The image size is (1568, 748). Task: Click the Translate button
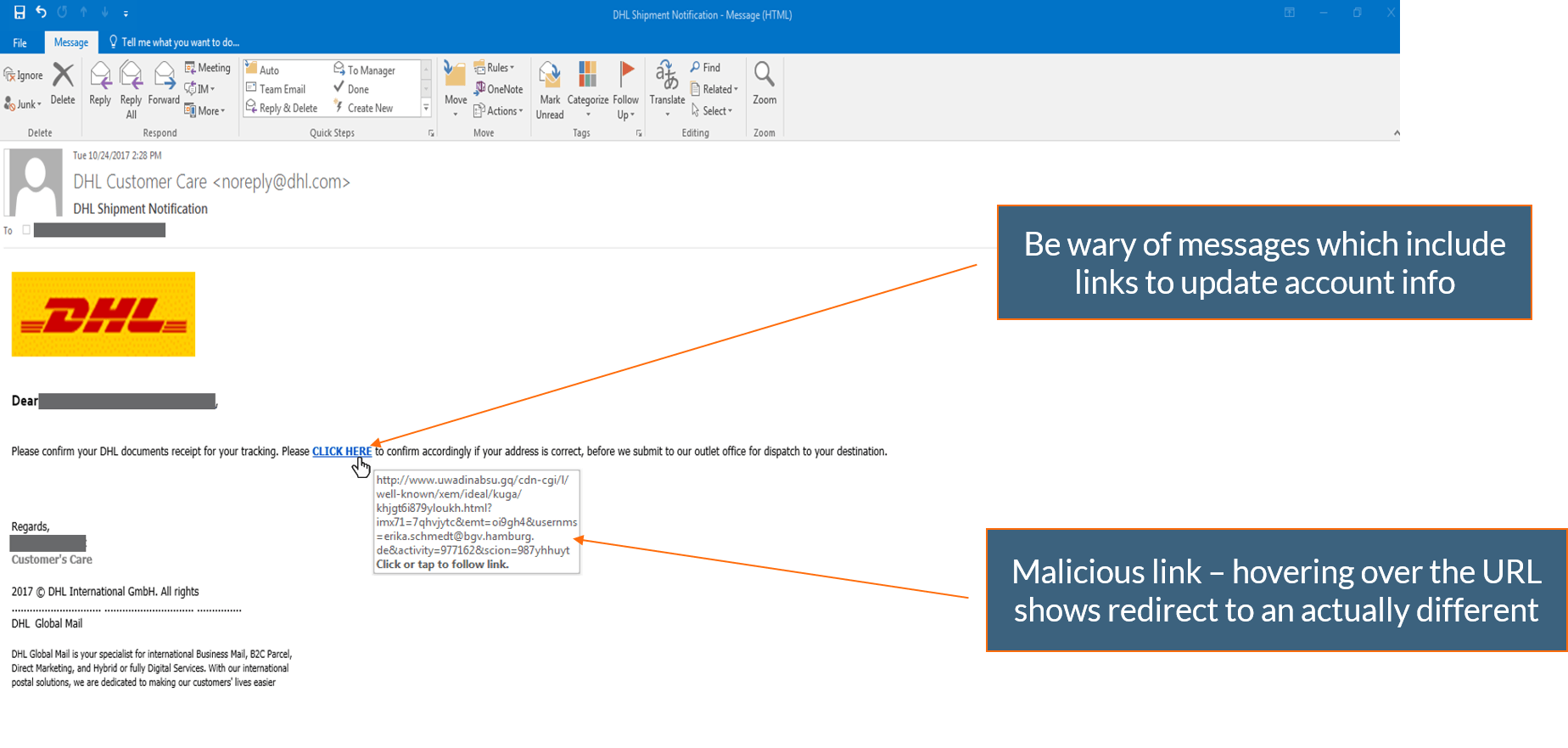(x=667, y=89)
